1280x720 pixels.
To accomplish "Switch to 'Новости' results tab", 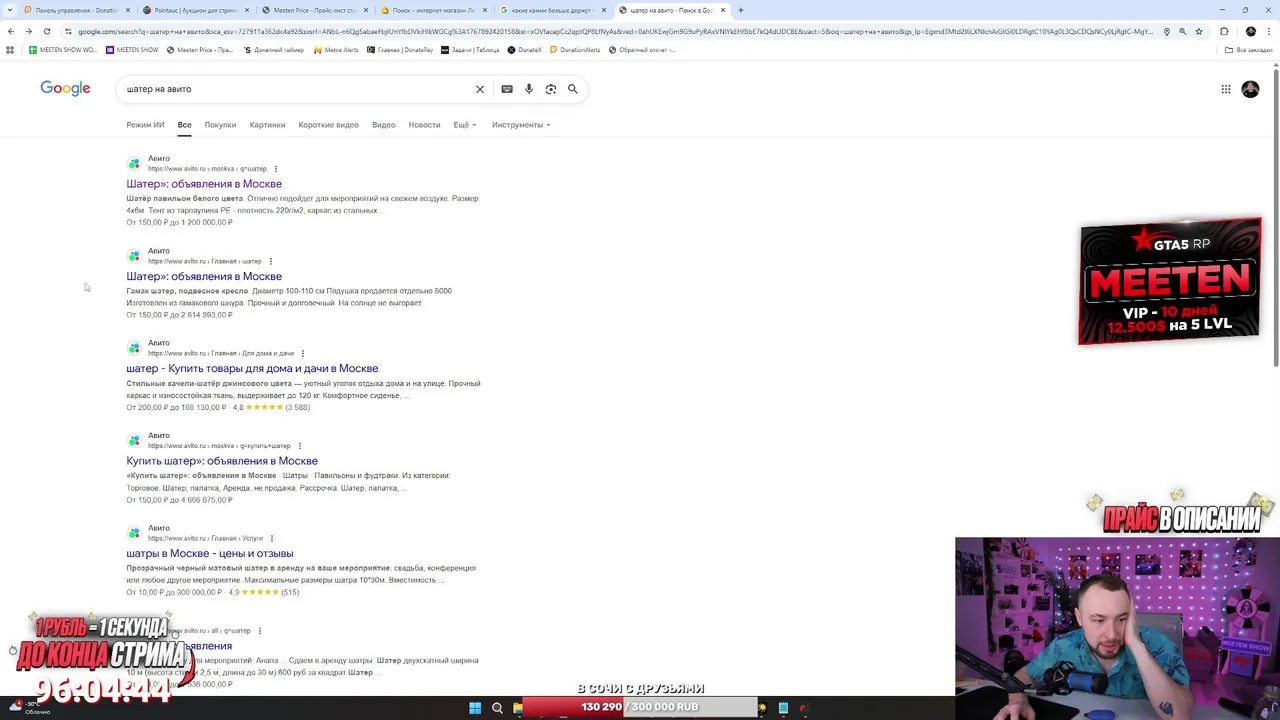I will click(x=424, y=125).
